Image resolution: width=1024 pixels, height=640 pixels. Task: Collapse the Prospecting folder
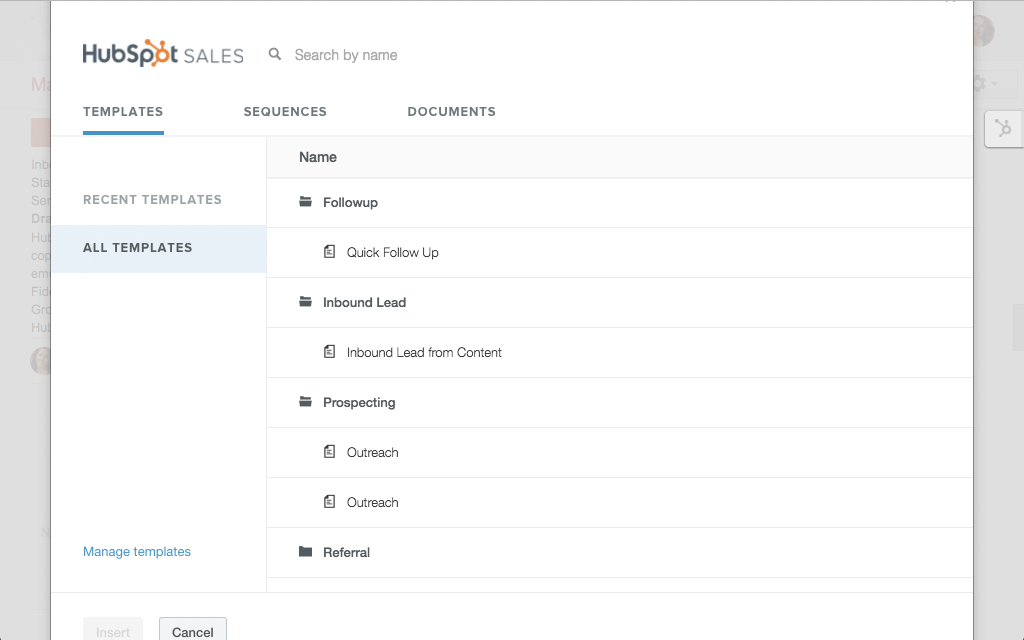coord(619,403)
